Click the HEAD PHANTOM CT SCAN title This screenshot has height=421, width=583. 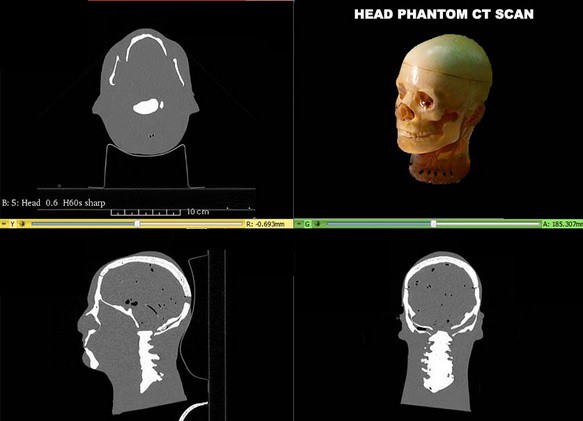[444, 14]
